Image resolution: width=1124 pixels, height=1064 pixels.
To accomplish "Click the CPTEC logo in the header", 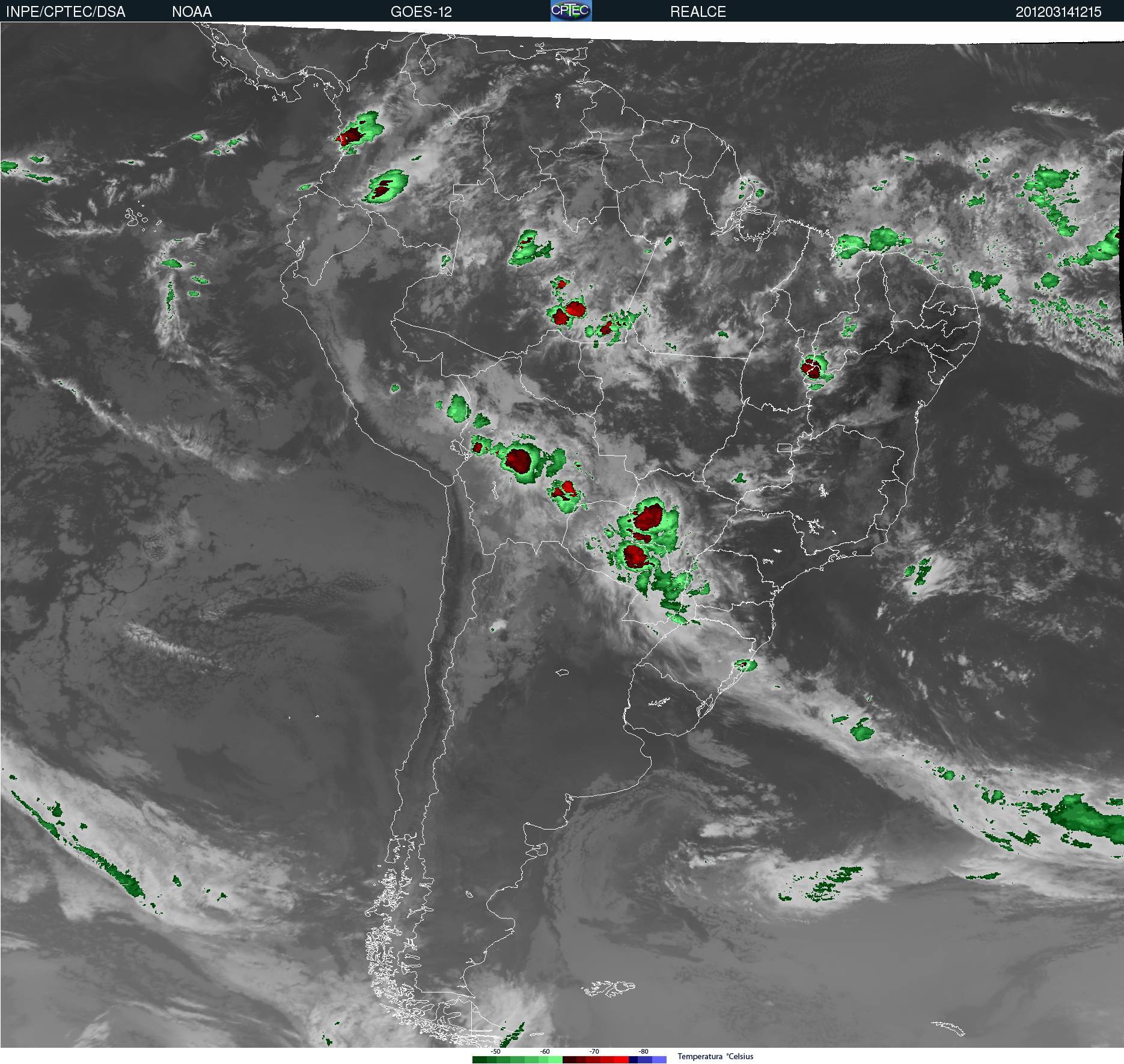I will pyautogui.click(x=571, y=11).
